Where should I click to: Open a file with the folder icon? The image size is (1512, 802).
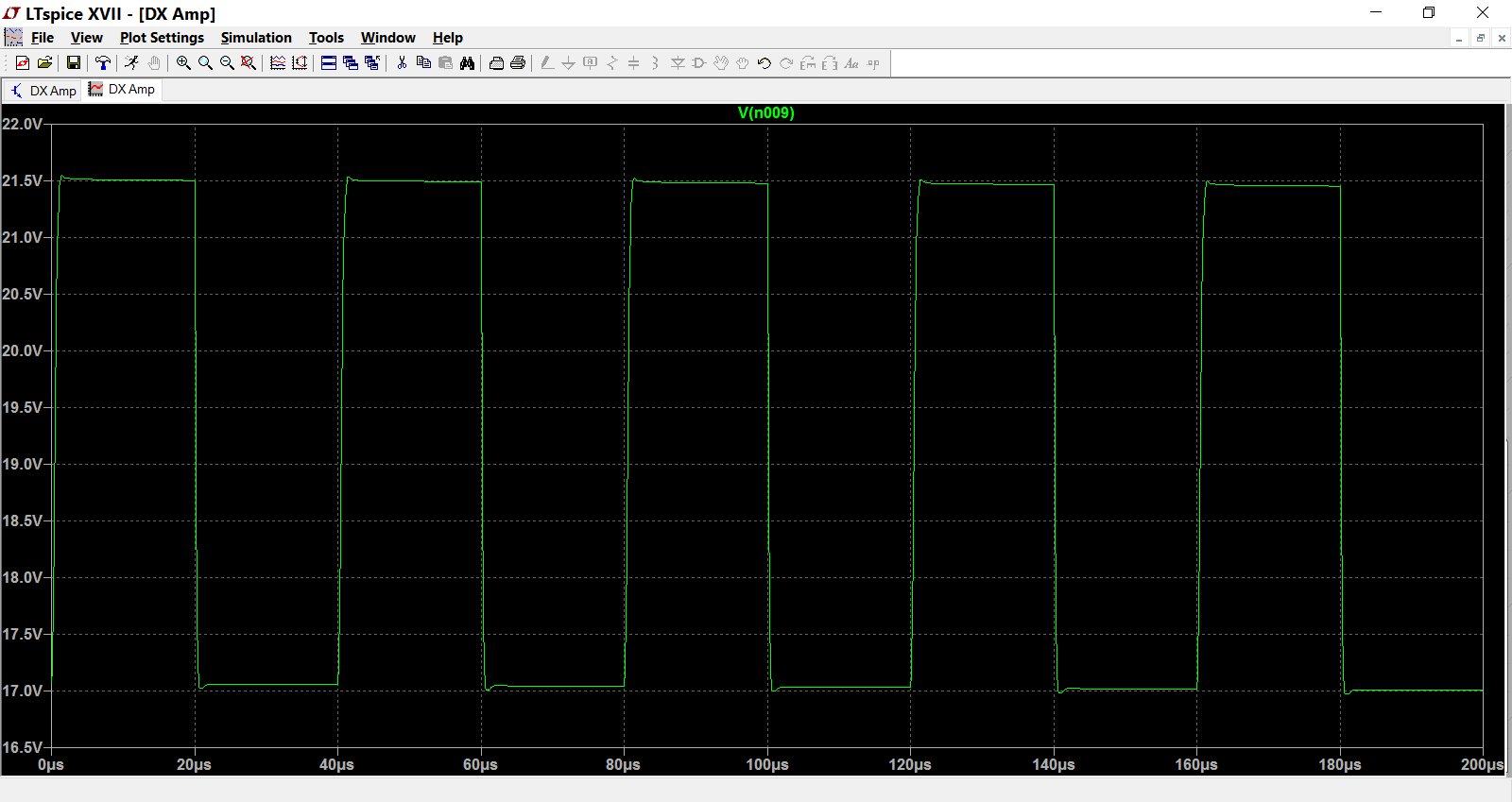click(44, 63)
